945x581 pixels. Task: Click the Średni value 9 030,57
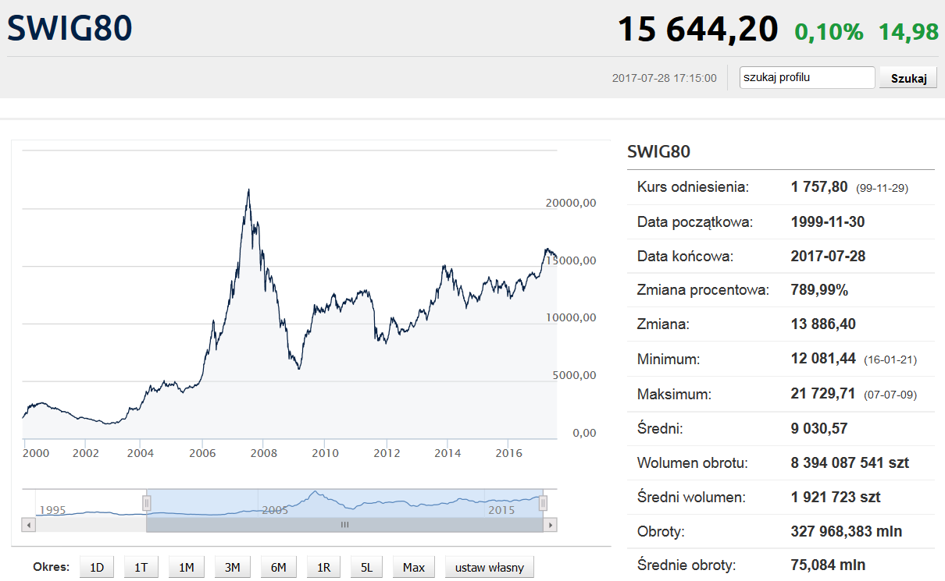pyautogui.click(x=819, y=429)
